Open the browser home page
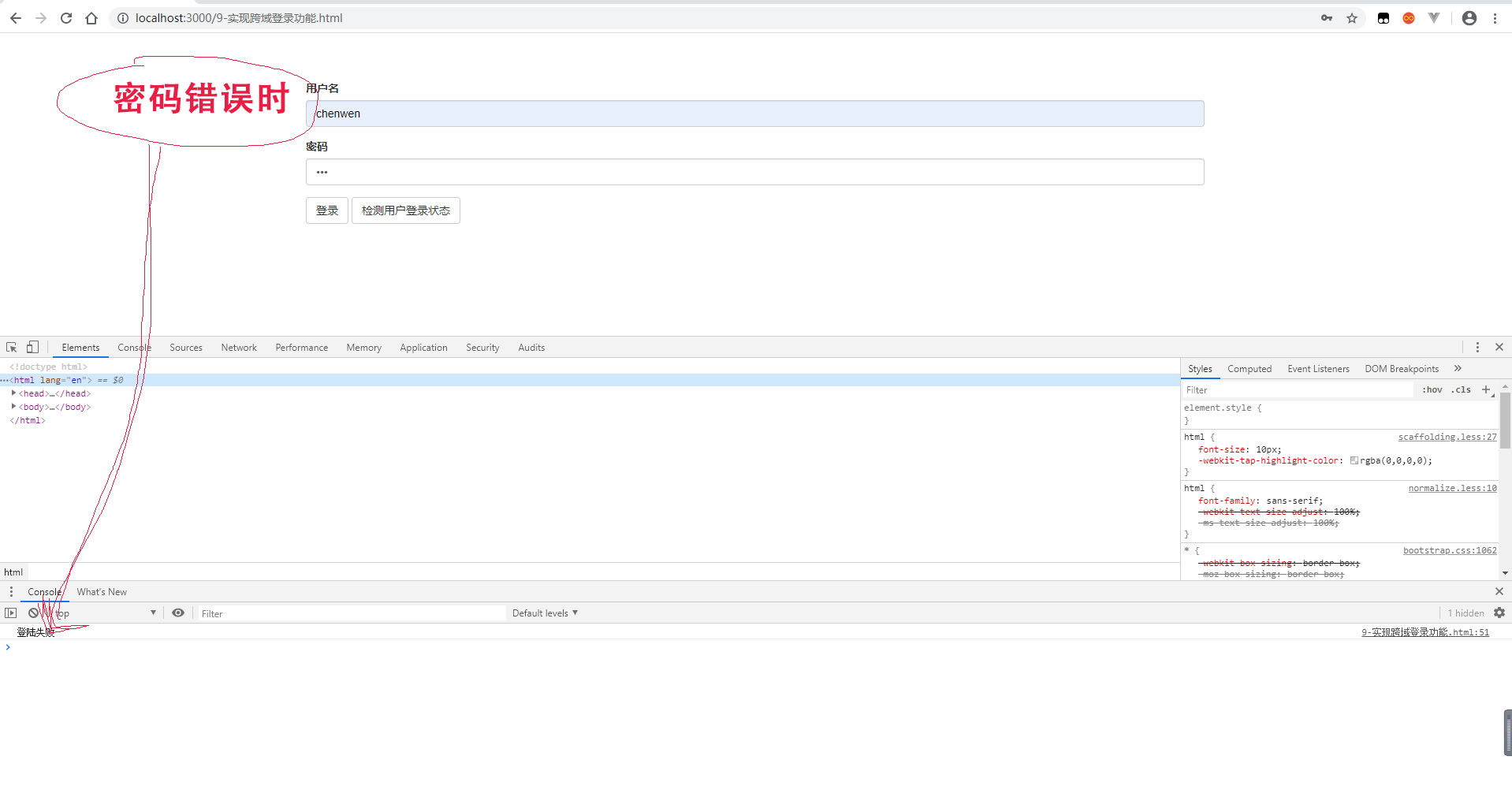The height and width of the screenshot is (797, 1512). pos(91,18)
